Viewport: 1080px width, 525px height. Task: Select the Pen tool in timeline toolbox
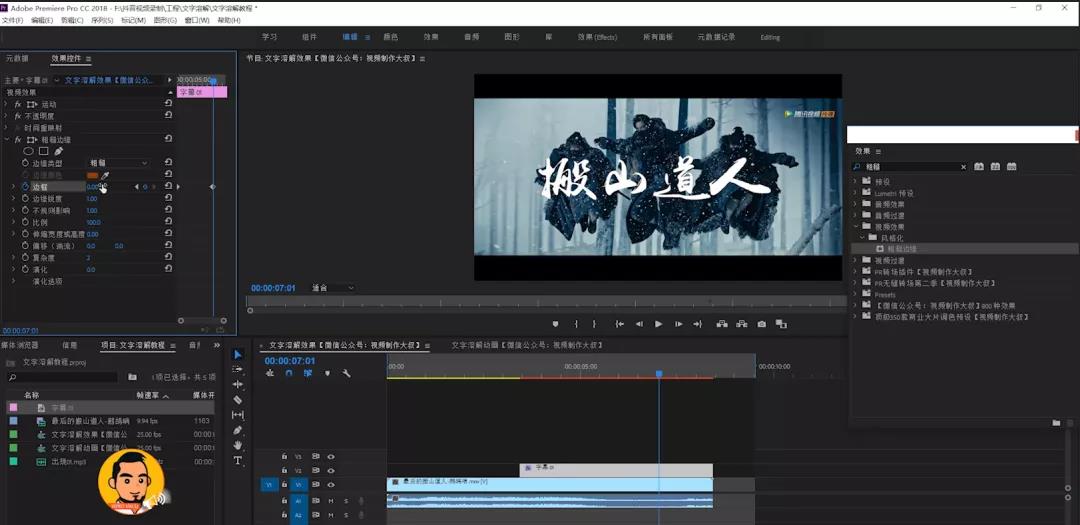[238, 430]
